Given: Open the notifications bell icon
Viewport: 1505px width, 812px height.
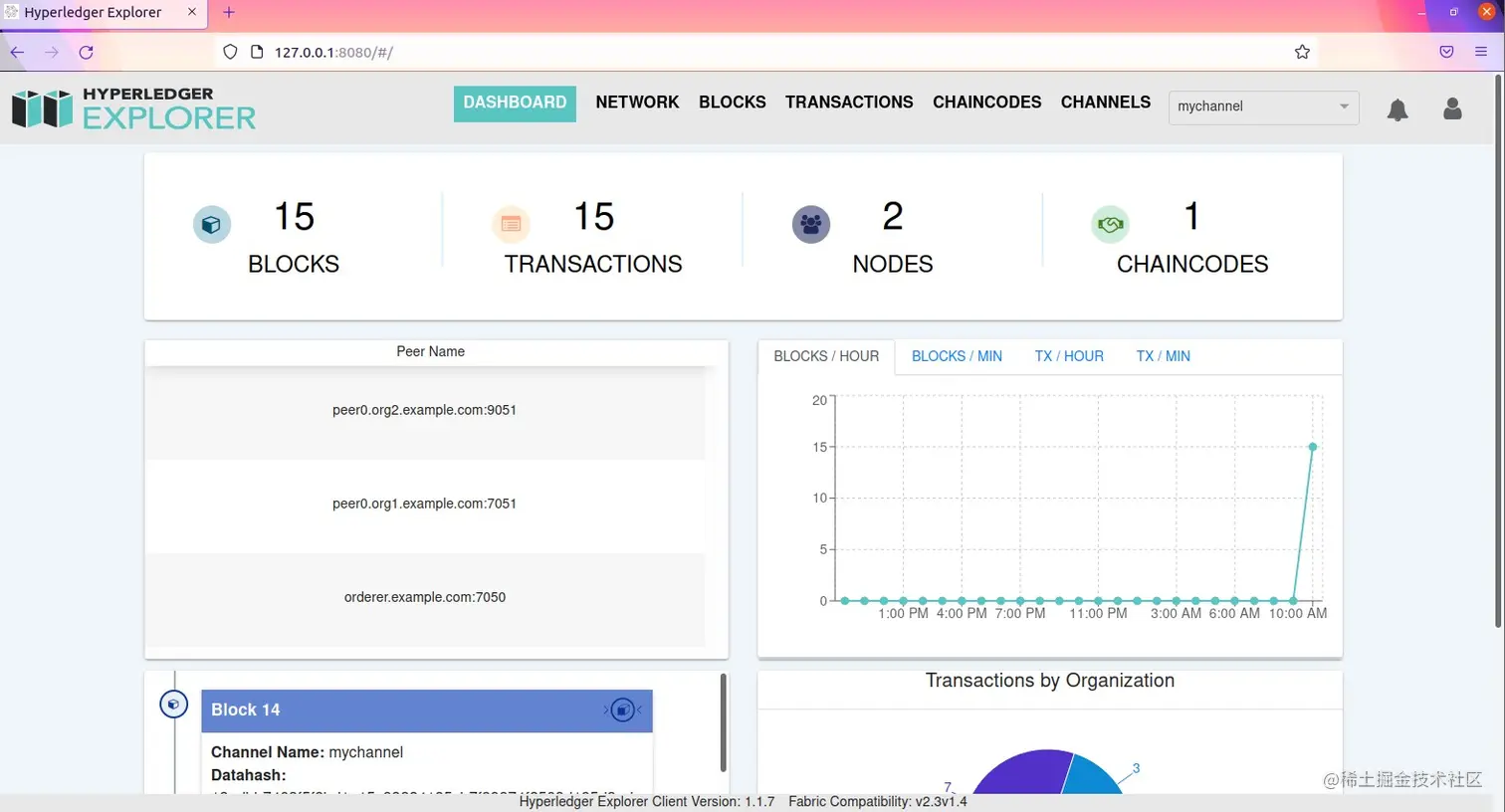Looking at the screenshot, I should click(1397, 110).
